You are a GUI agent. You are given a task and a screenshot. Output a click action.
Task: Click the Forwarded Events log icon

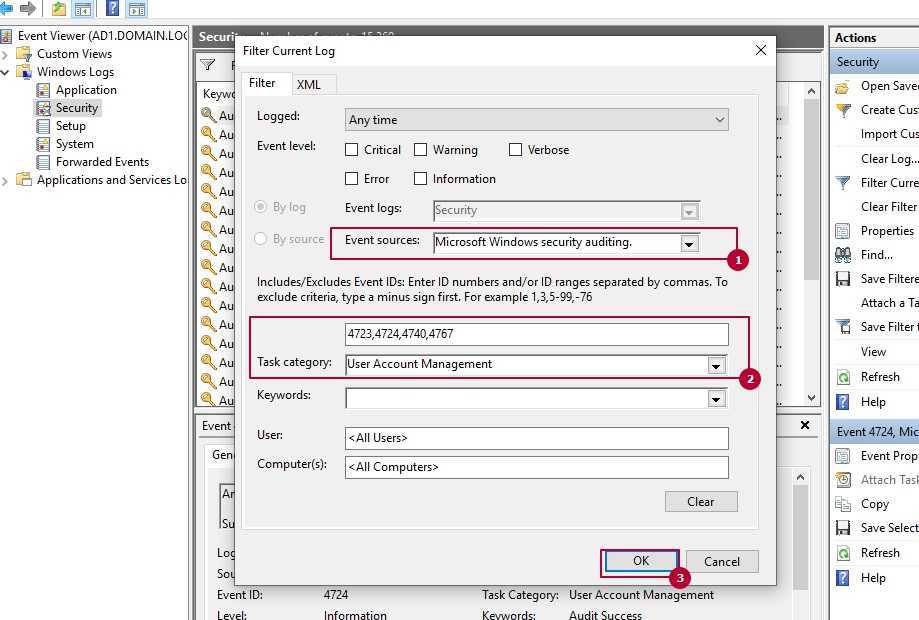coord(43,162)
